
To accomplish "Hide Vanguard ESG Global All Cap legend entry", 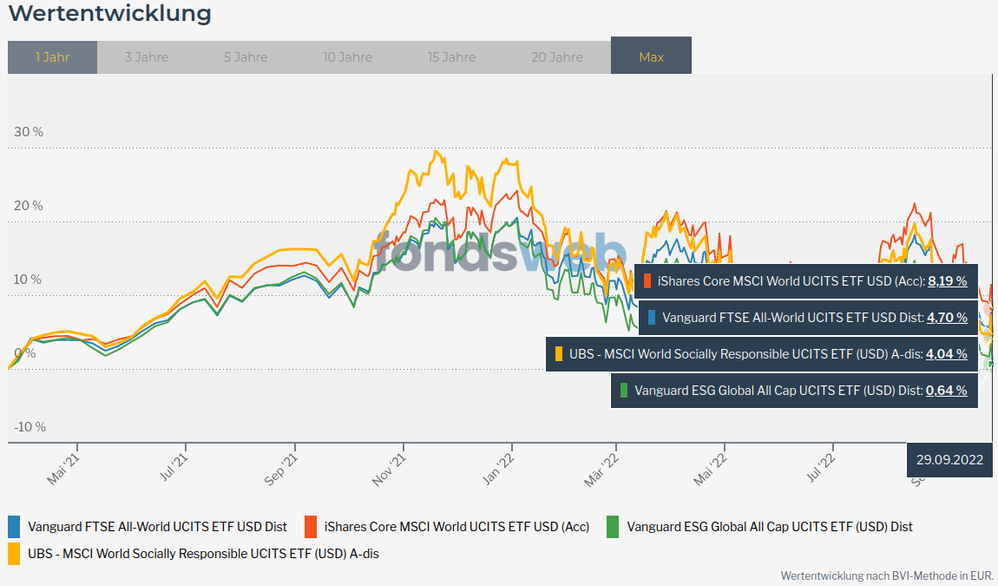I will 769,526.
